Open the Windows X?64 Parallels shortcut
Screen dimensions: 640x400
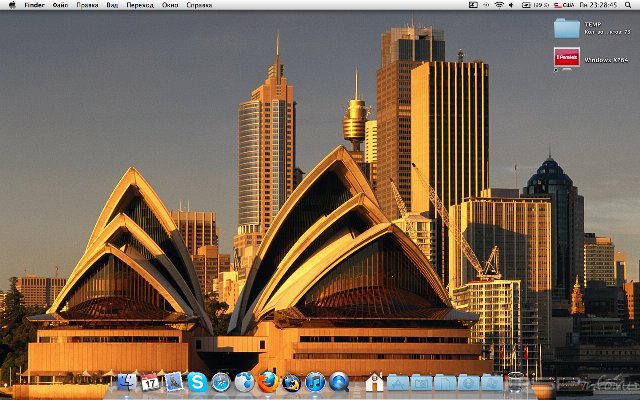567,58
